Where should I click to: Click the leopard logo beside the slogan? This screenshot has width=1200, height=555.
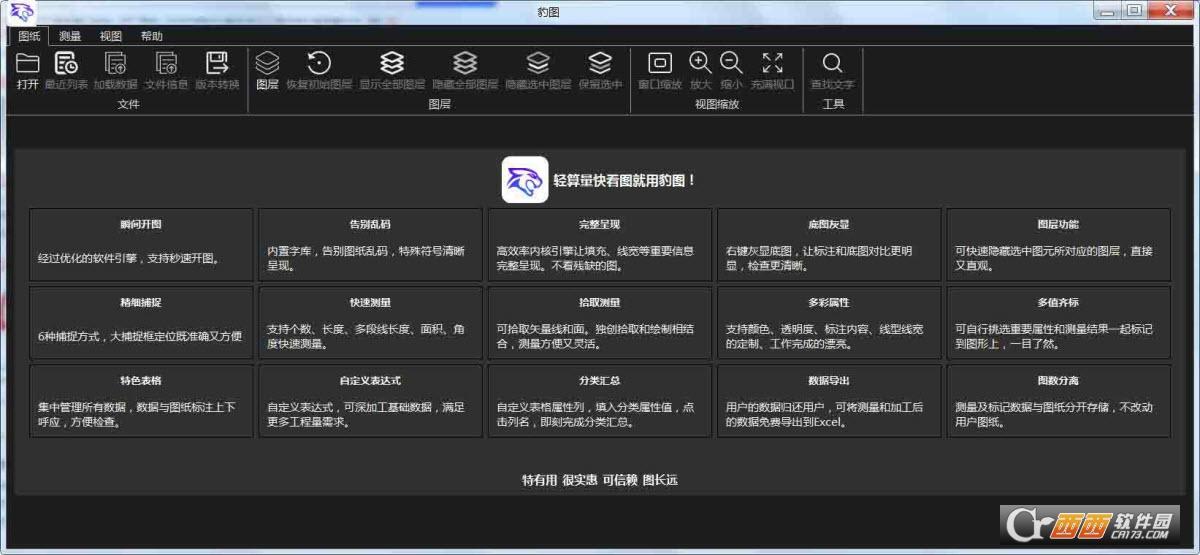pos(525,180)
